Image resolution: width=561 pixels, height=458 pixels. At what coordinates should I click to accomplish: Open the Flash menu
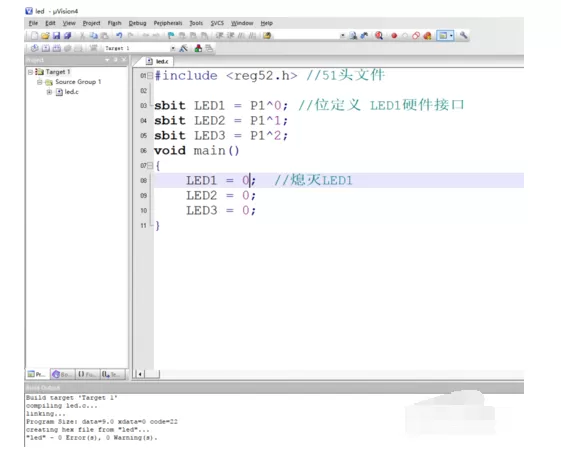tap(114, 23)
